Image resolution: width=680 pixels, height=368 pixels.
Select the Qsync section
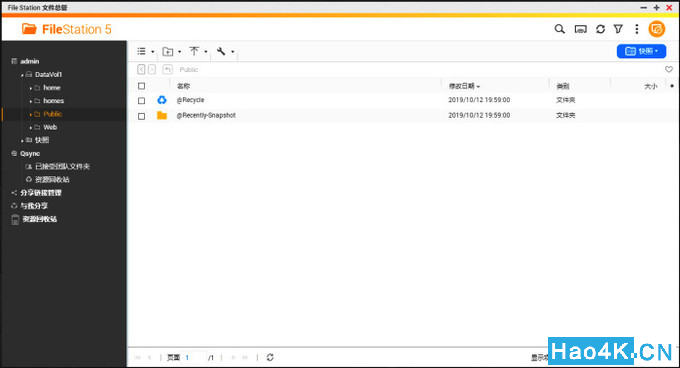[30, 153]
